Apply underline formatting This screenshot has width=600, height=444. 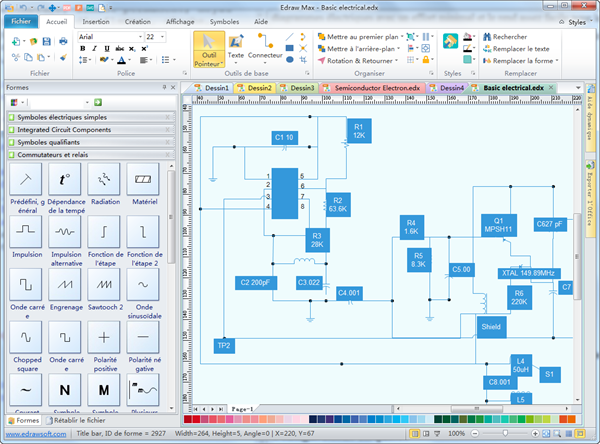(x=107, y=49)
